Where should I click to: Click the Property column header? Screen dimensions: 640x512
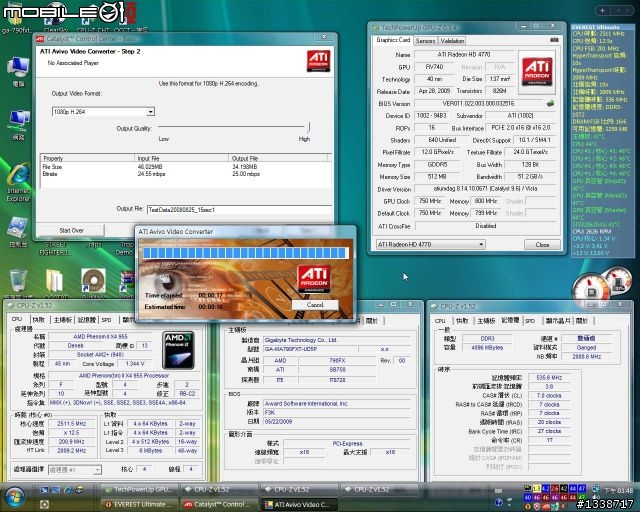click(87, 158)
